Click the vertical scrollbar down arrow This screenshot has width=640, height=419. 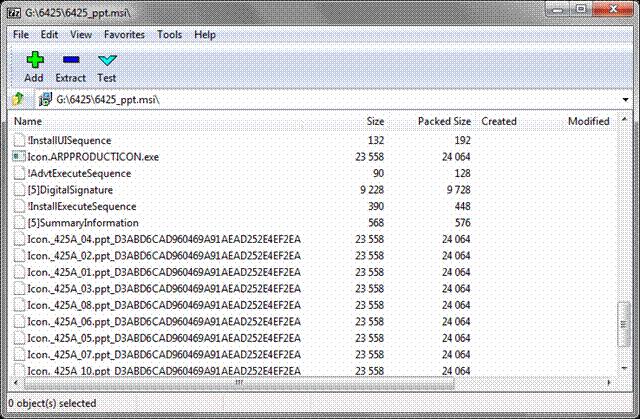point(624,369)
